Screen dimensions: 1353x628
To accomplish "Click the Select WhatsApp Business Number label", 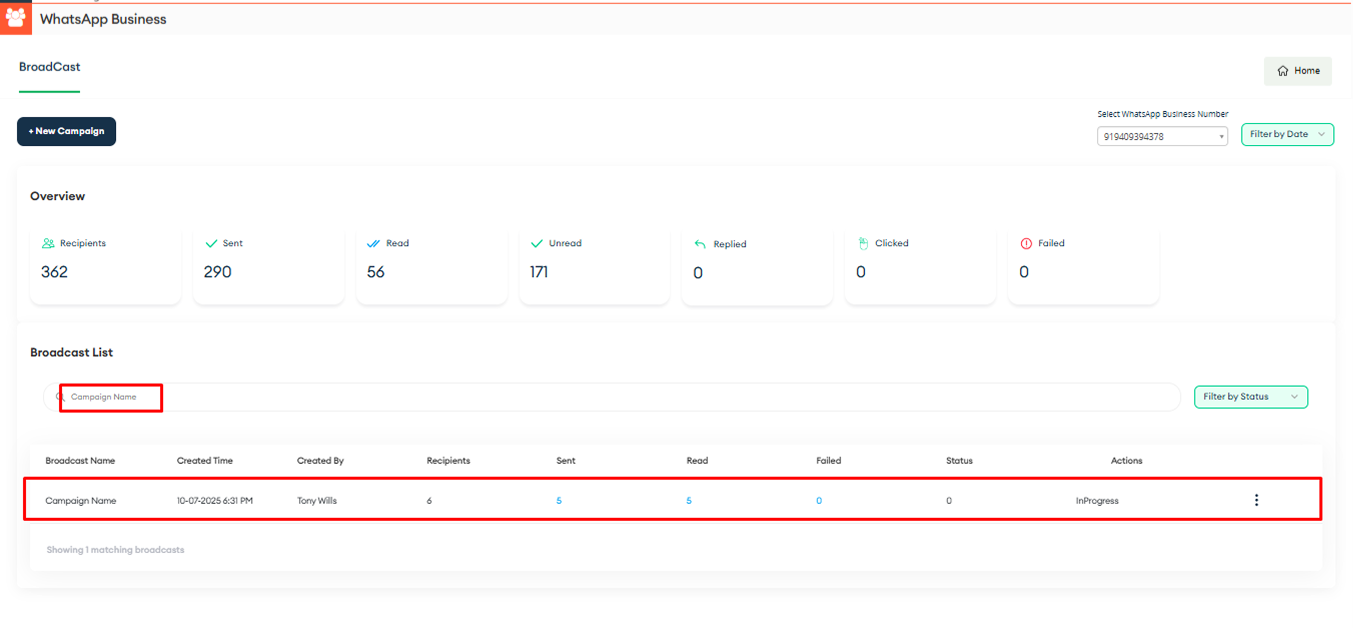I will [1163, 115].
